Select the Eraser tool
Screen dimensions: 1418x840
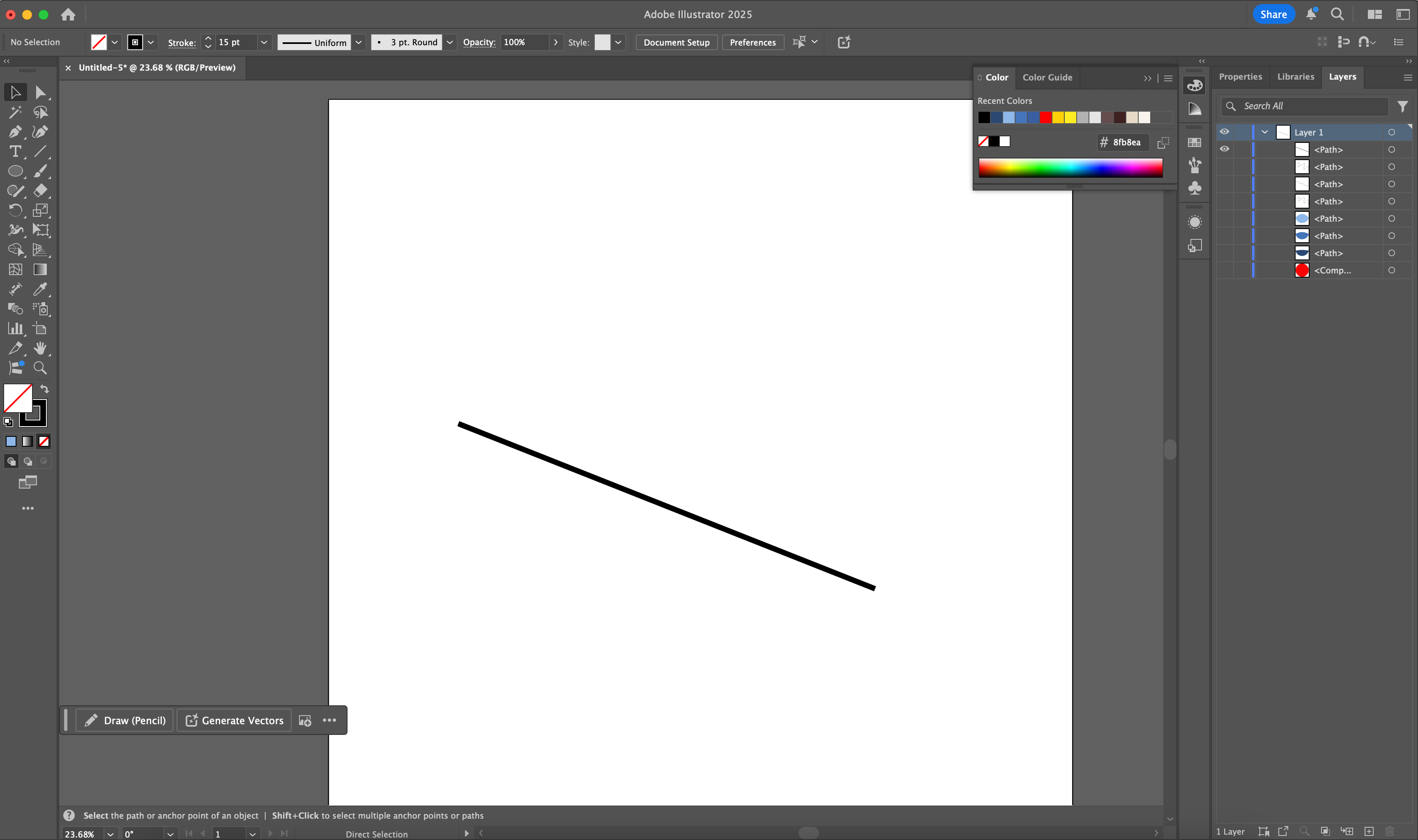click(40, 191)
